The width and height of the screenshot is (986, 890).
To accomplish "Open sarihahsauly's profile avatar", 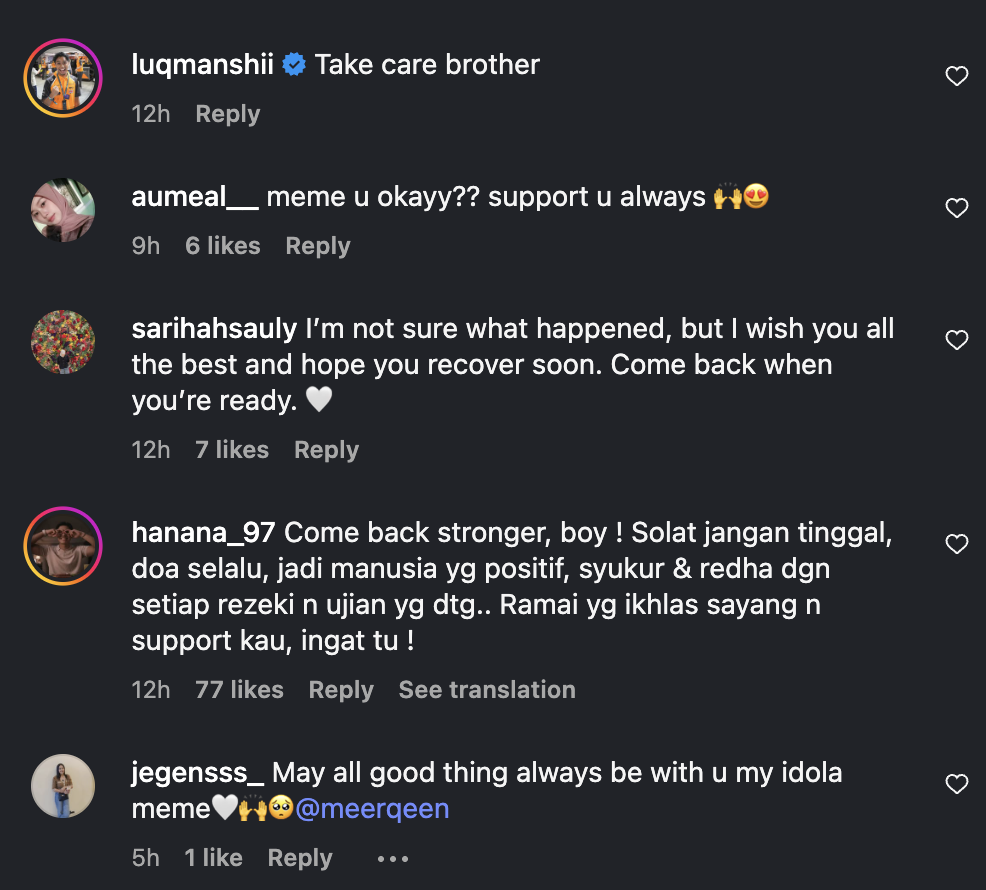I will point(63,342).
